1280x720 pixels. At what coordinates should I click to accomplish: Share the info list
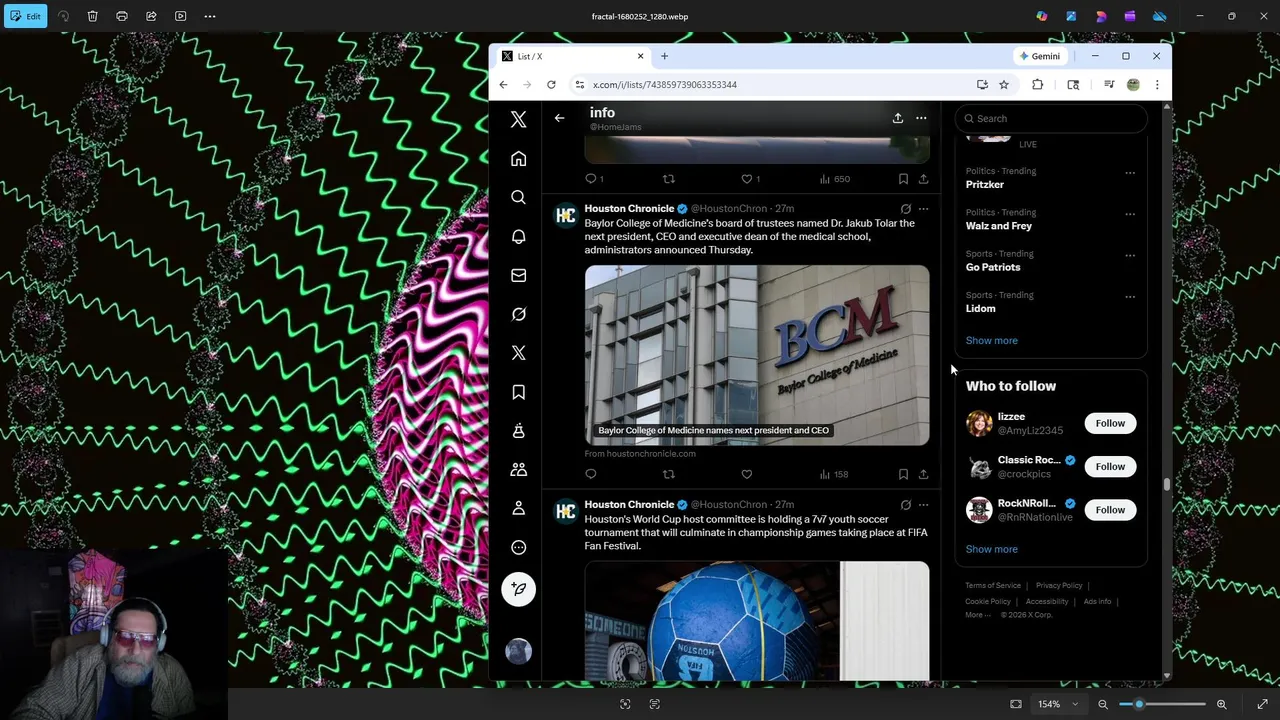pos(898,118)
